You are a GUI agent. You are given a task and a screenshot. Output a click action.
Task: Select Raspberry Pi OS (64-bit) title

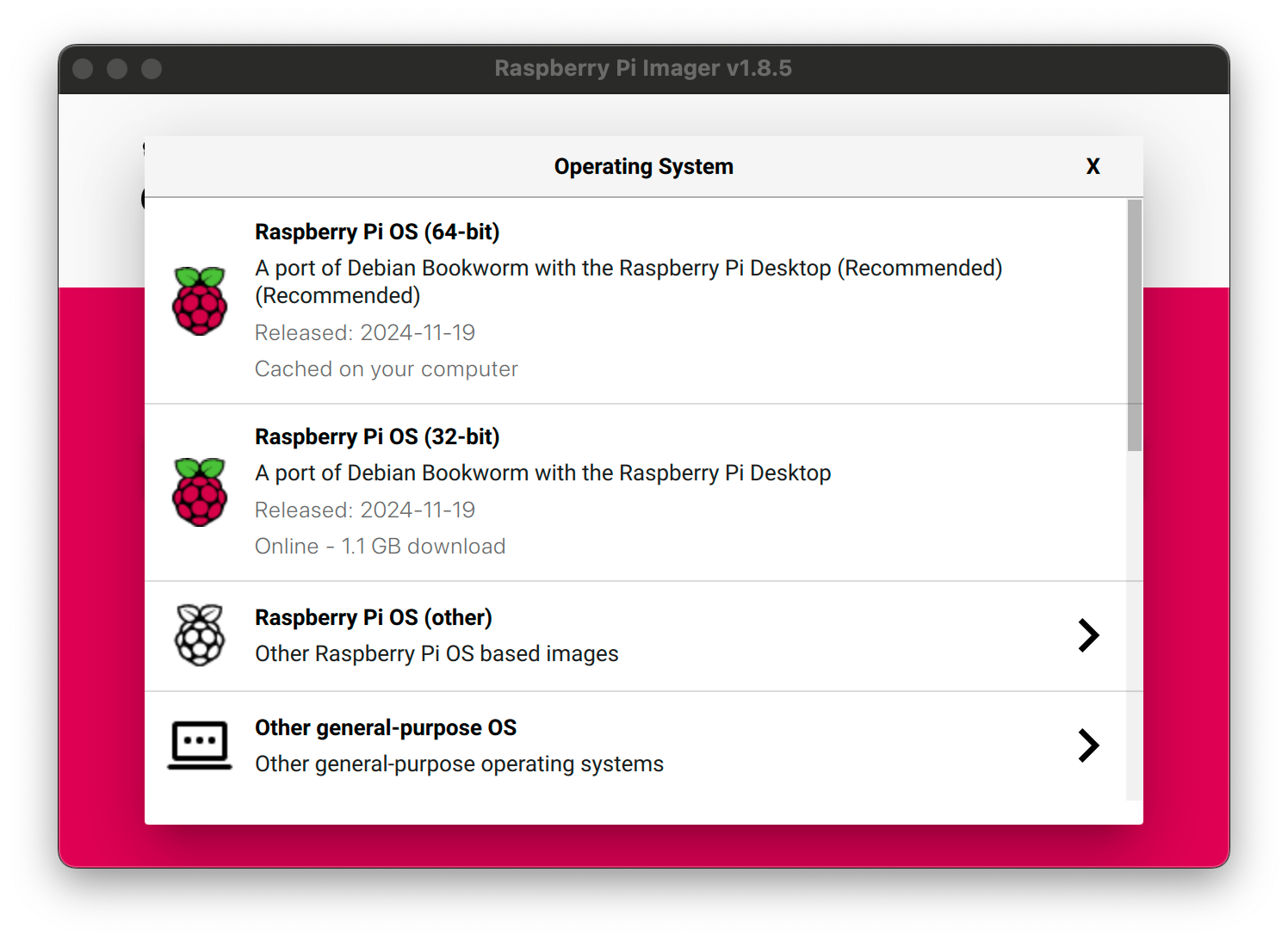(377, 232)
